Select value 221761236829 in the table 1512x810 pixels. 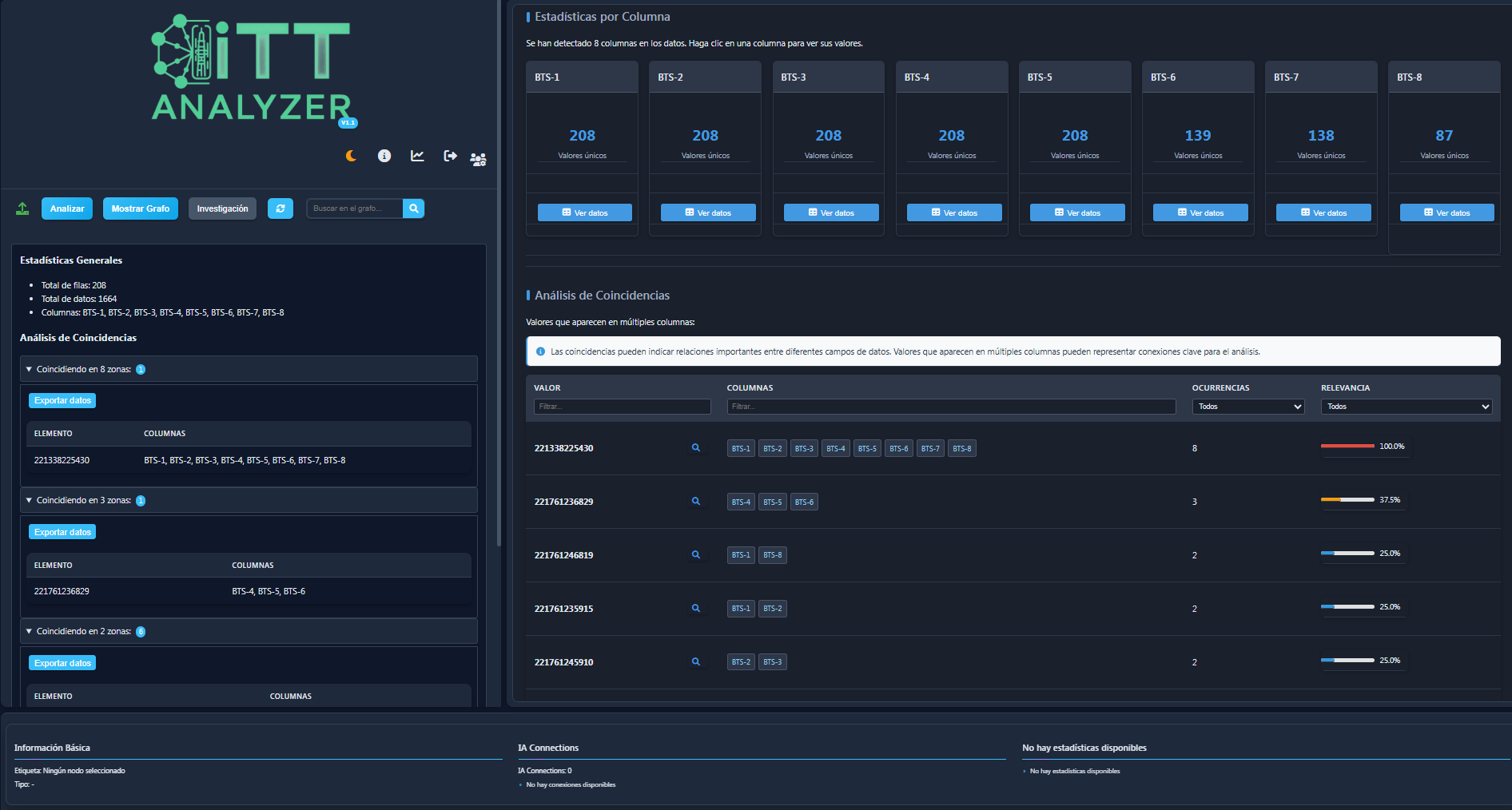(563, 502)
